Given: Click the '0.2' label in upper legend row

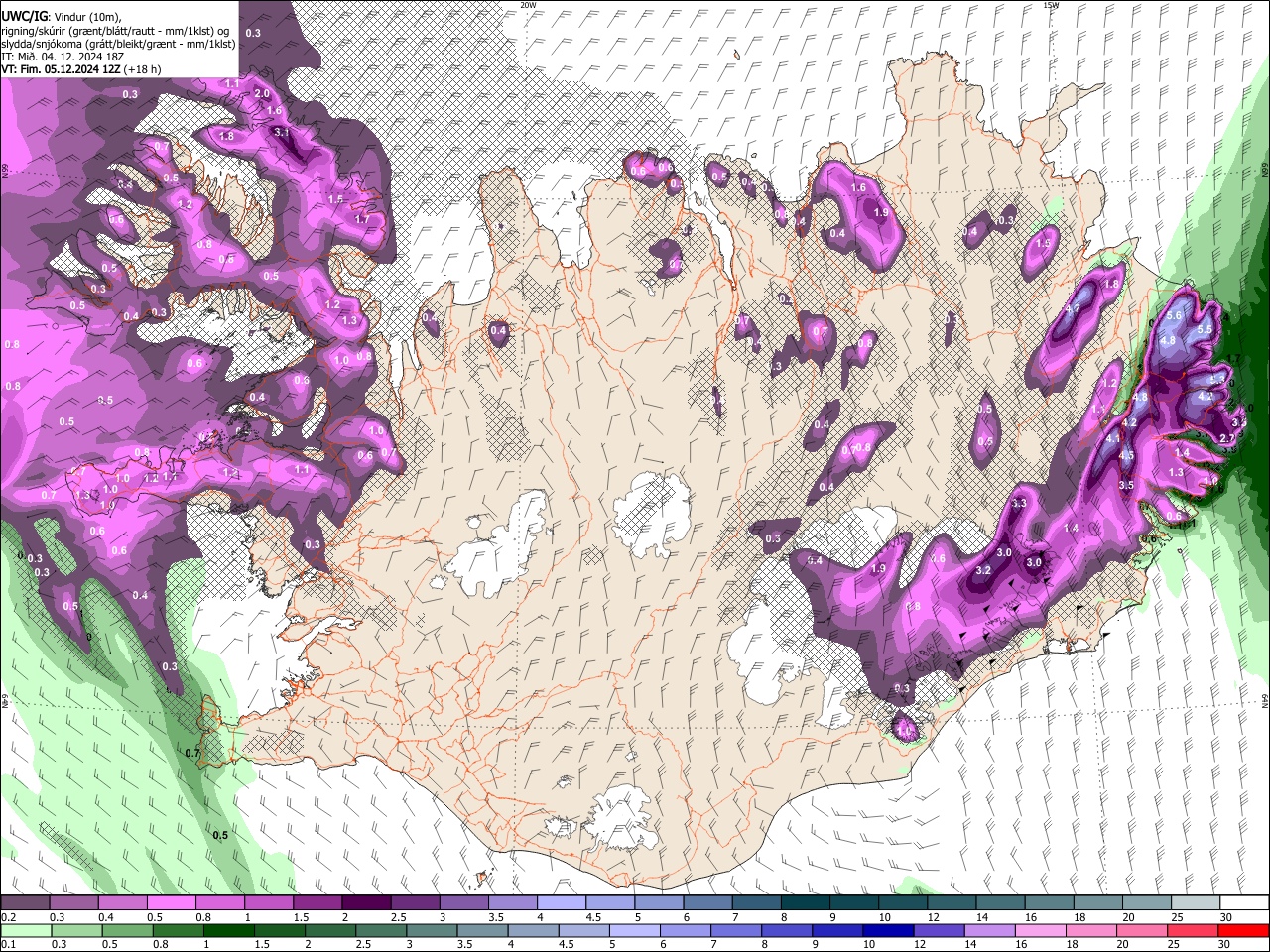Looking at the screenshot, I should tap(8, 917).
